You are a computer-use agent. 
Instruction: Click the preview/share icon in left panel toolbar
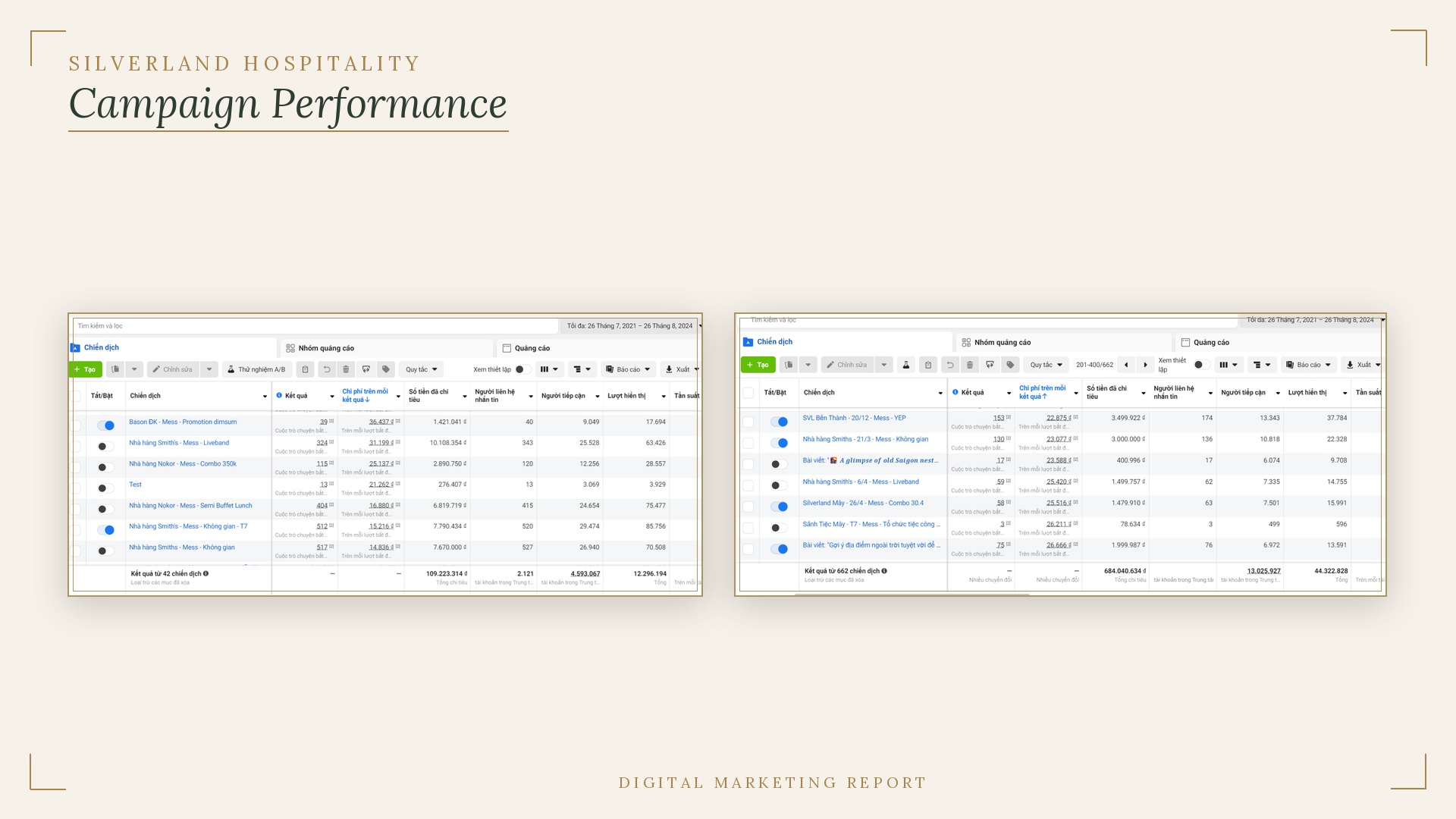366,369
